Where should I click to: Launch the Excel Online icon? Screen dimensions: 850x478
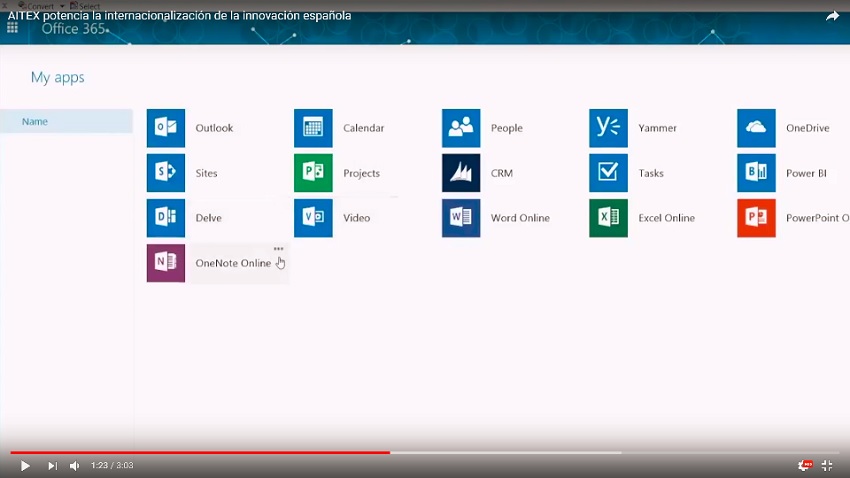coord(608,218)
